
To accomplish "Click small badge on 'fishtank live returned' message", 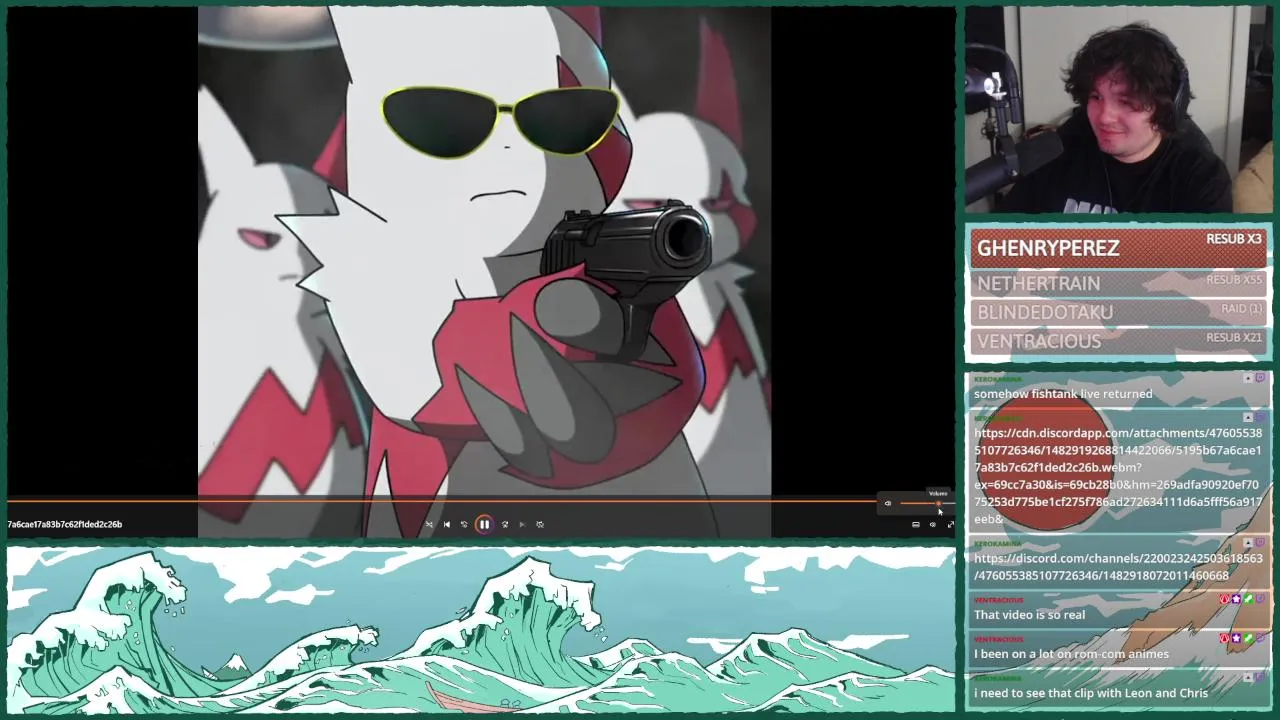I will click(1248, 378).
